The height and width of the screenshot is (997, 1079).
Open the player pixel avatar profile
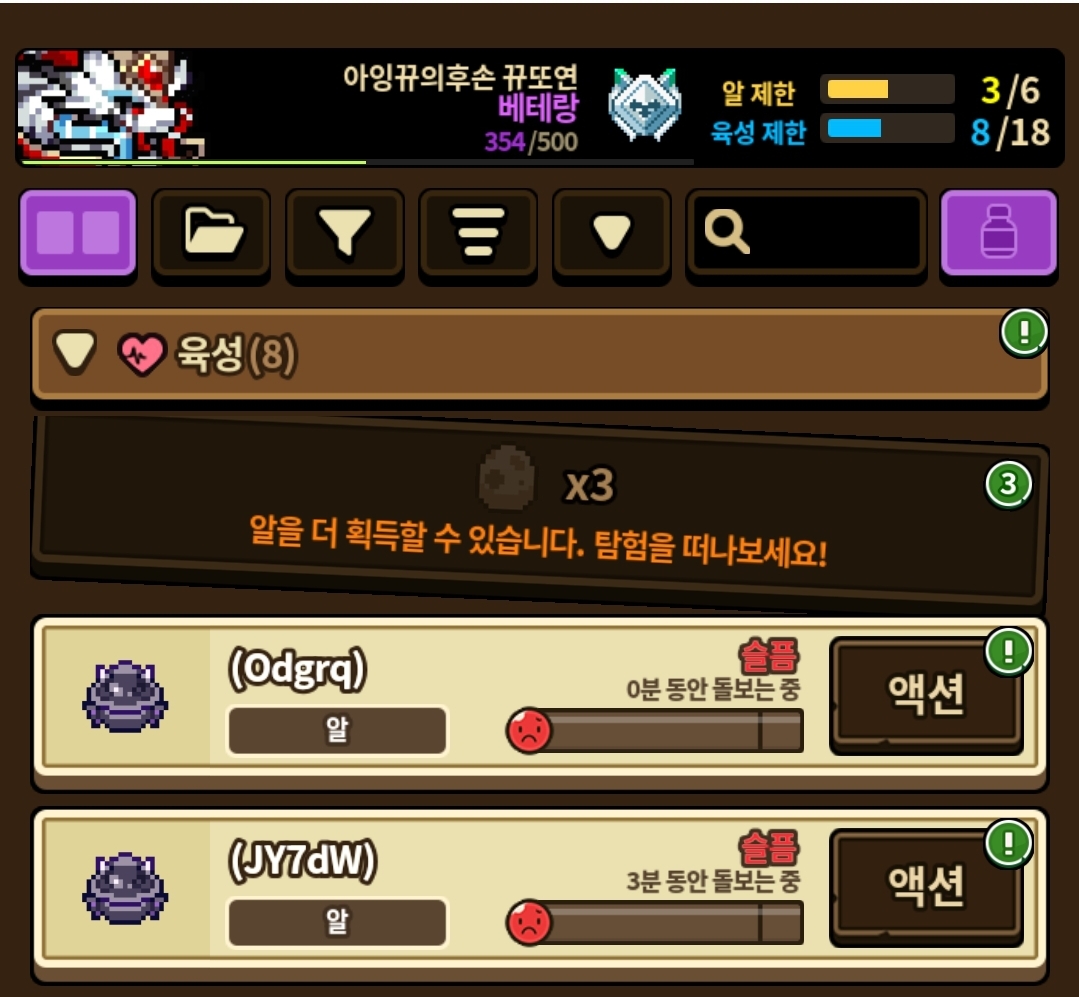pos(111,105)
